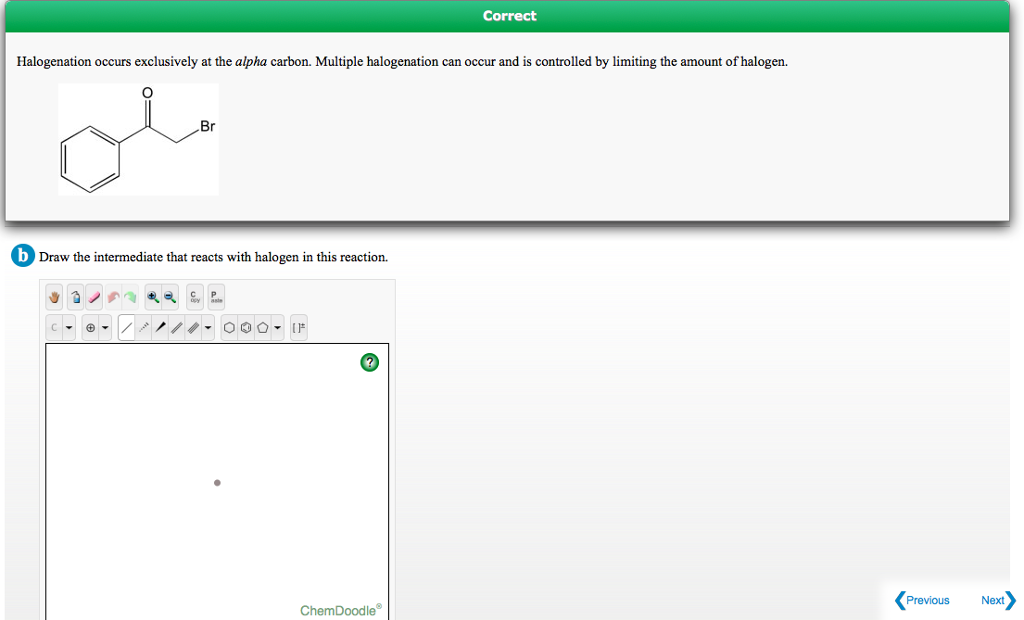
Task: Select the solid wedge bond tool
Action: tap(161, 326)
